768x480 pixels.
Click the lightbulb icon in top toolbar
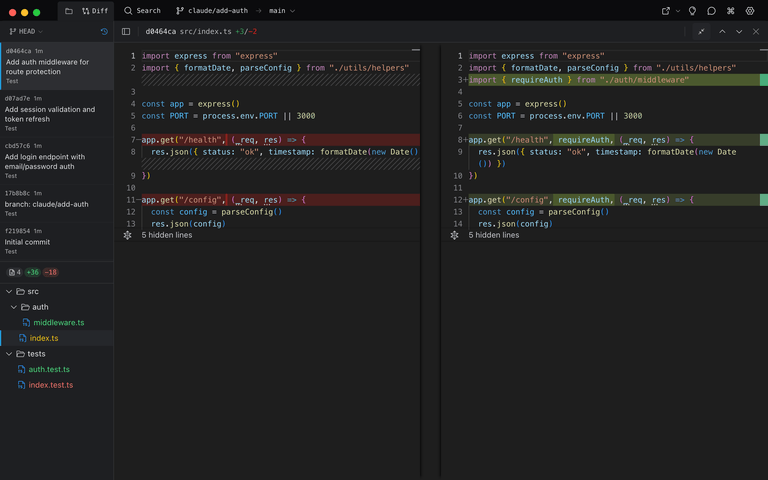[692, 11]
